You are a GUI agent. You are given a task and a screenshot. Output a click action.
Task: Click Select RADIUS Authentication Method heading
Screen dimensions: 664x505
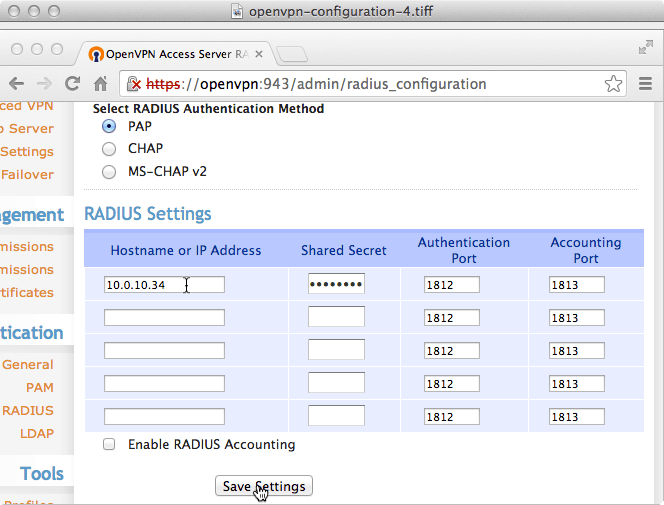tap(208, 109)
